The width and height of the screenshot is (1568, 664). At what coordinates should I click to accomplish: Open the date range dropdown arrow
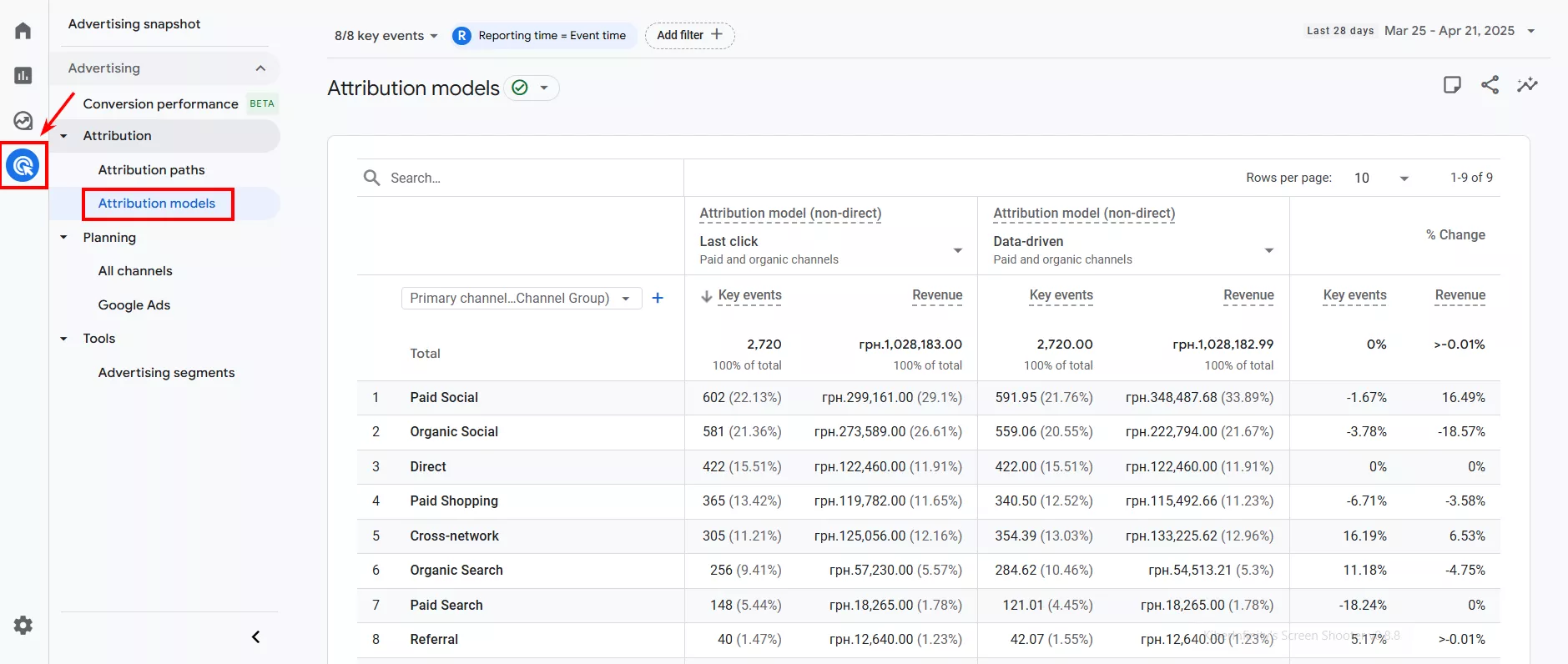1530,31
